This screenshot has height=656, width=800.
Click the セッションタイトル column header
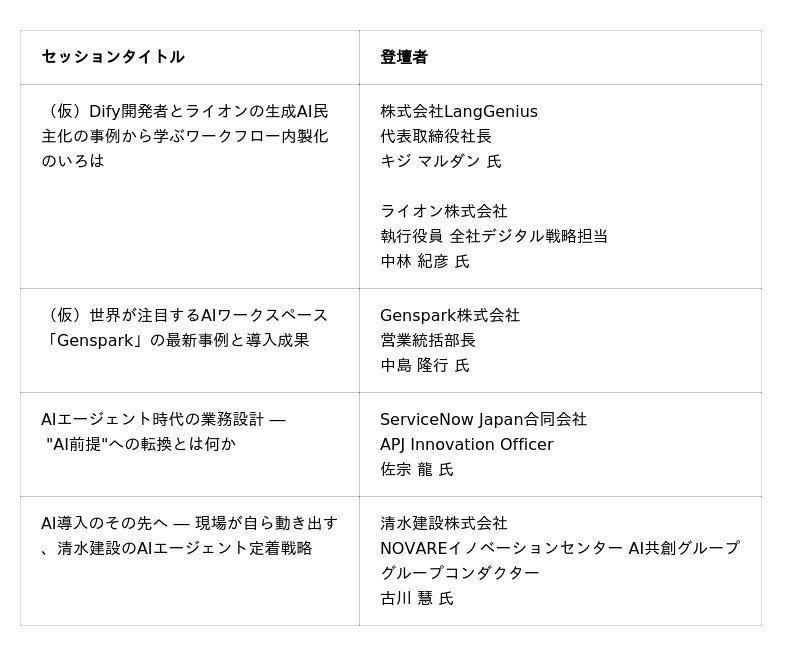[113, 57]
